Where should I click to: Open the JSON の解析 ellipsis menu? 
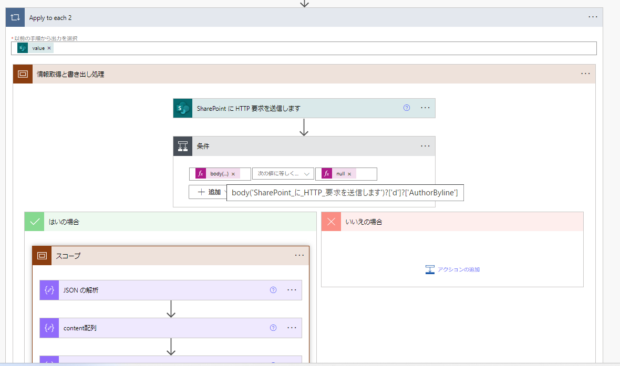292,290
